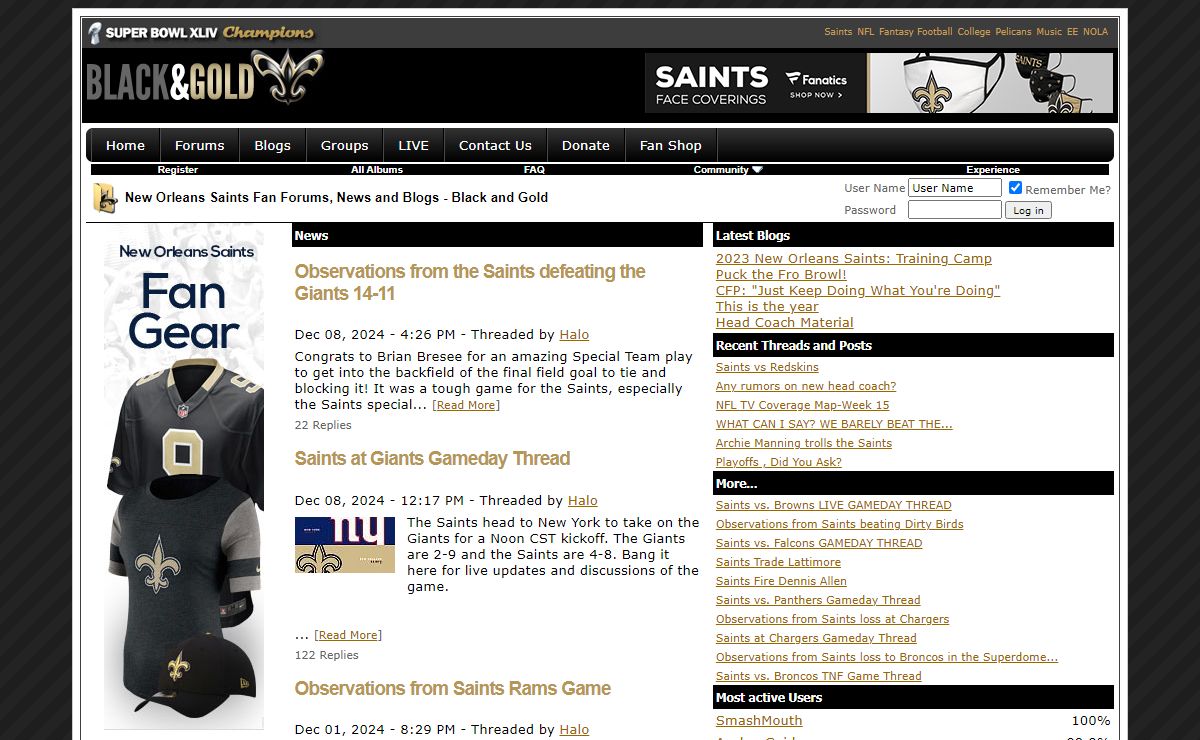Open the LIVE navigation tab
This screenshot has height=740, width=1200.
click(413, 145)
